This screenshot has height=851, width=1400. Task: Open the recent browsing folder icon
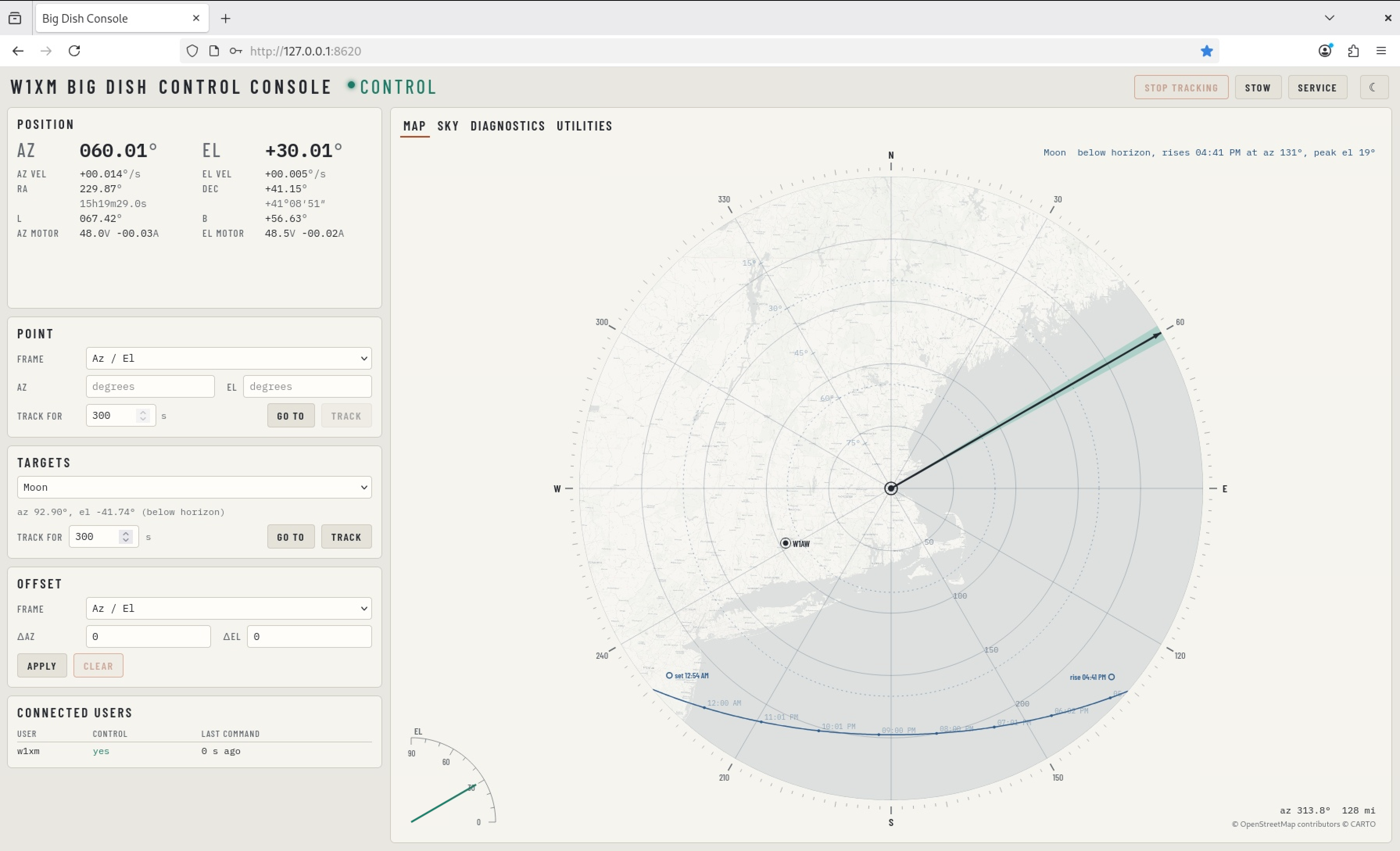pos(15,18)
